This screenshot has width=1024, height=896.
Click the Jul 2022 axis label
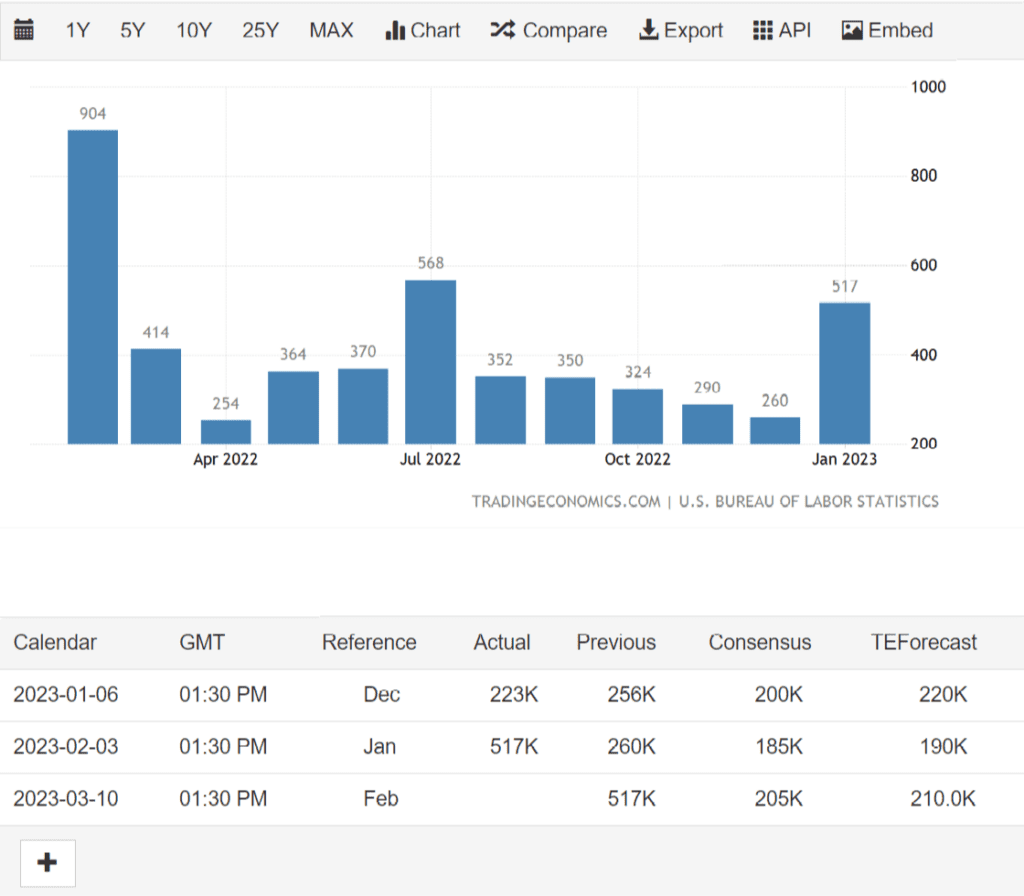pyautogui.click(x=430, y=459)
